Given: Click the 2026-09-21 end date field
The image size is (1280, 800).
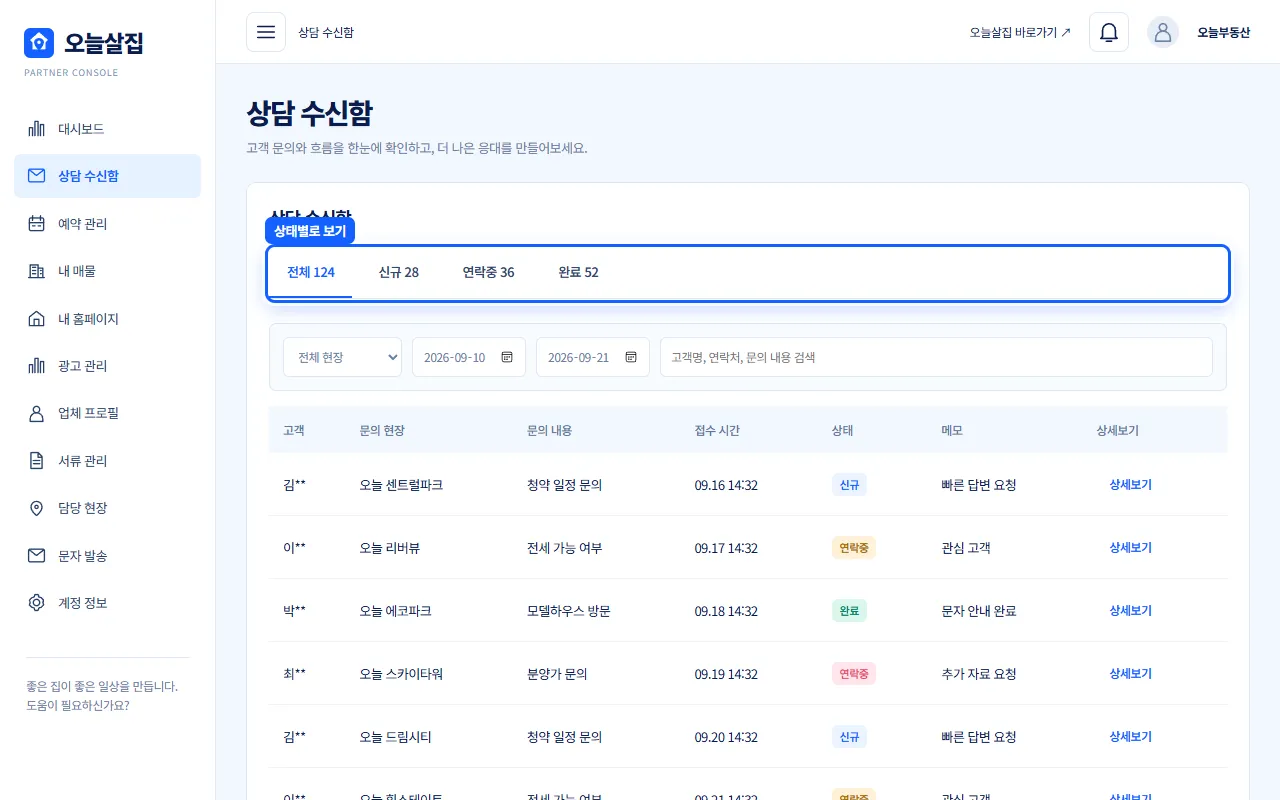Looking at the screenshot, I should pos(593,357).
